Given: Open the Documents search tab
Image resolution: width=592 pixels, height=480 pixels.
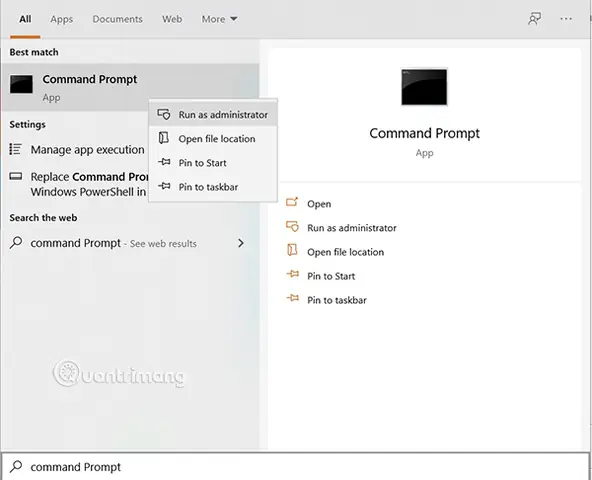Looking at the screenshot, I should point(117,19).
